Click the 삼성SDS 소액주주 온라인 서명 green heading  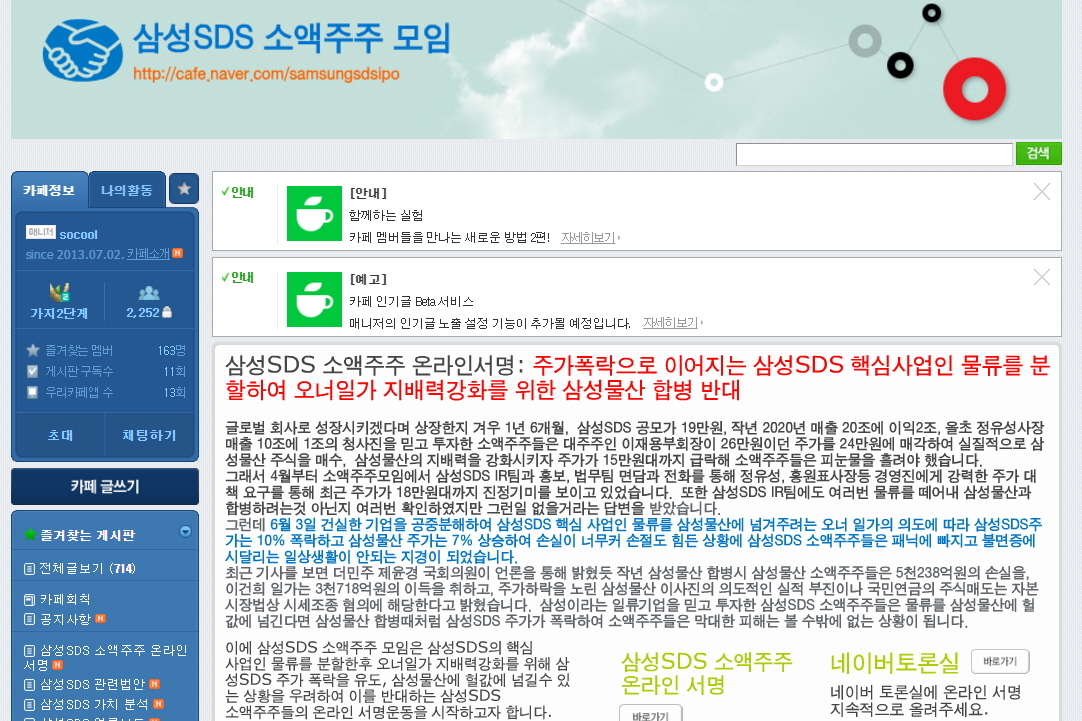[x=707, y=673]
